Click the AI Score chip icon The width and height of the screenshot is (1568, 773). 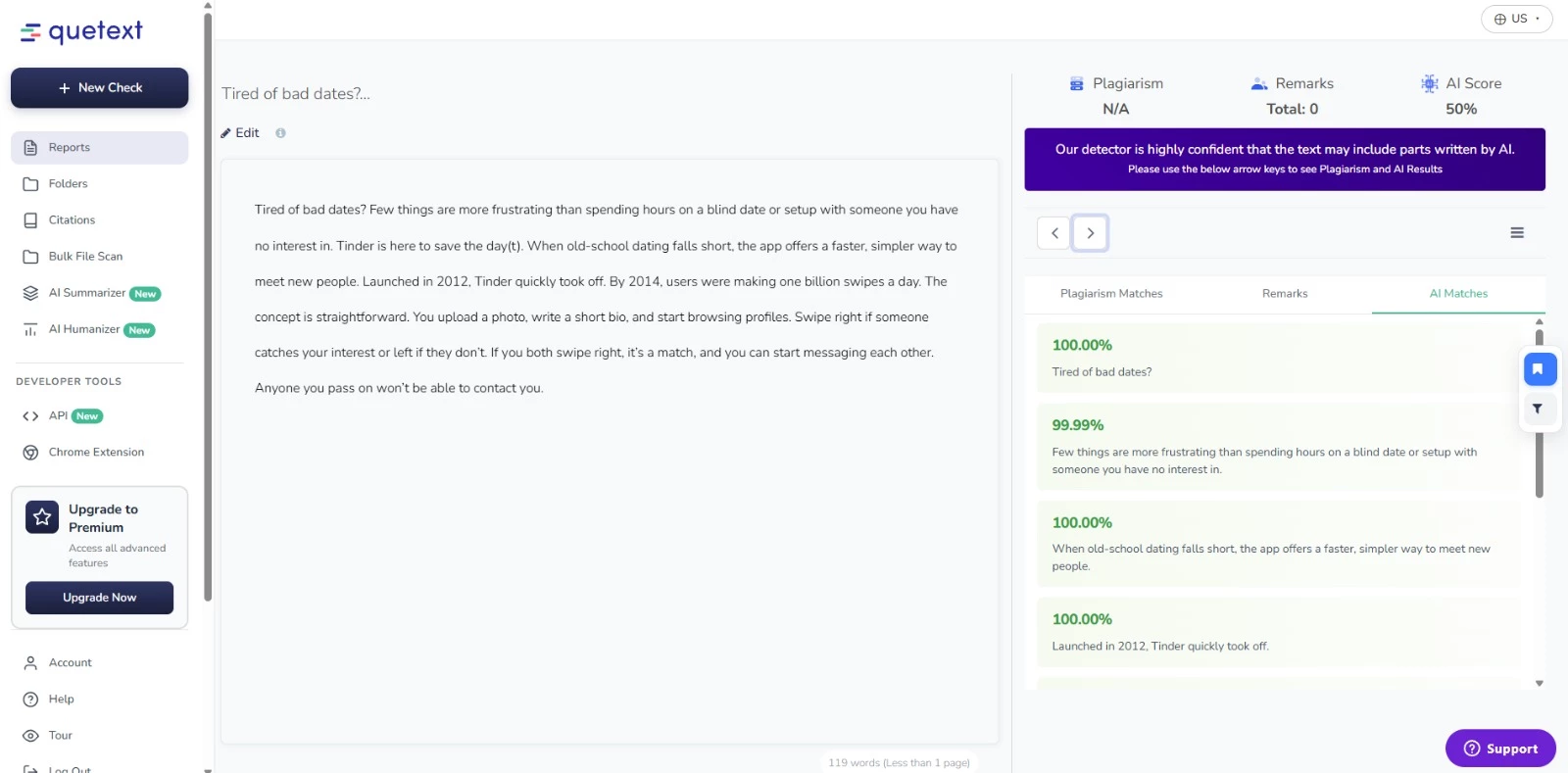click(1430, 84)
